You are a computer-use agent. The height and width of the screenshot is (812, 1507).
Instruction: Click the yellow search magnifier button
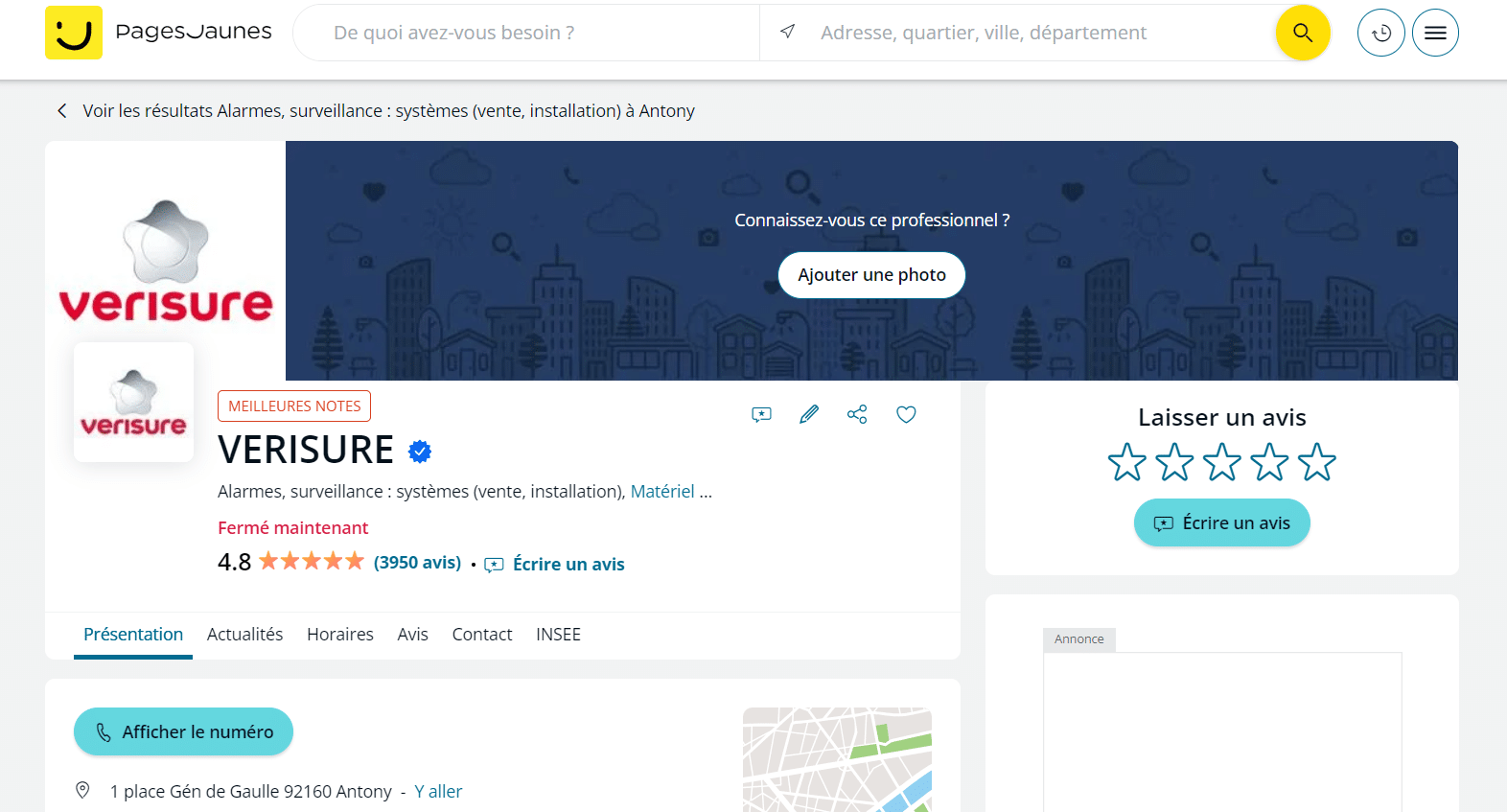click(x=1303, y=33)
